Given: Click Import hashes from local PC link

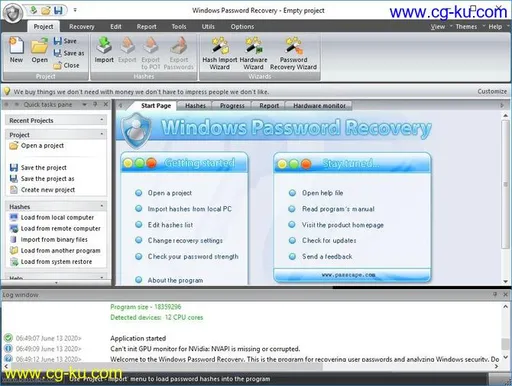Looking at the screenshot, I should (x=189, y=209).
